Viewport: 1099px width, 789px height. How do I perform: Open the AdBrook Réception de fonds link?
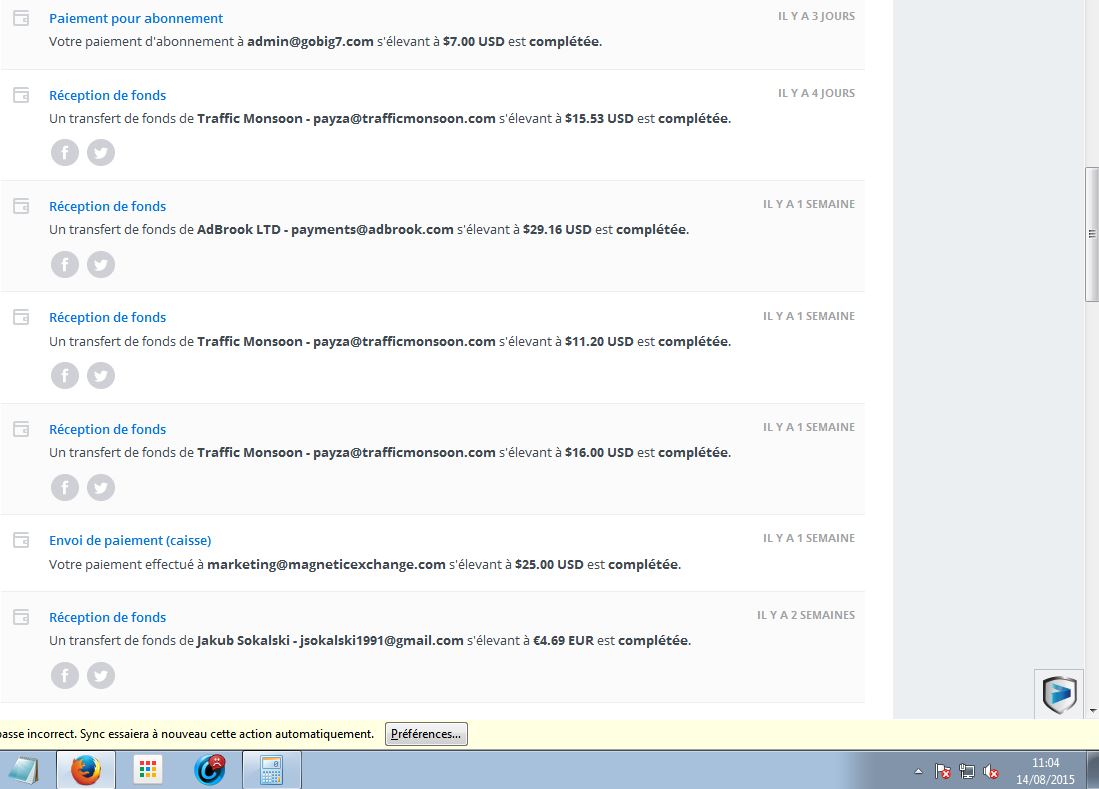(107, 206)
